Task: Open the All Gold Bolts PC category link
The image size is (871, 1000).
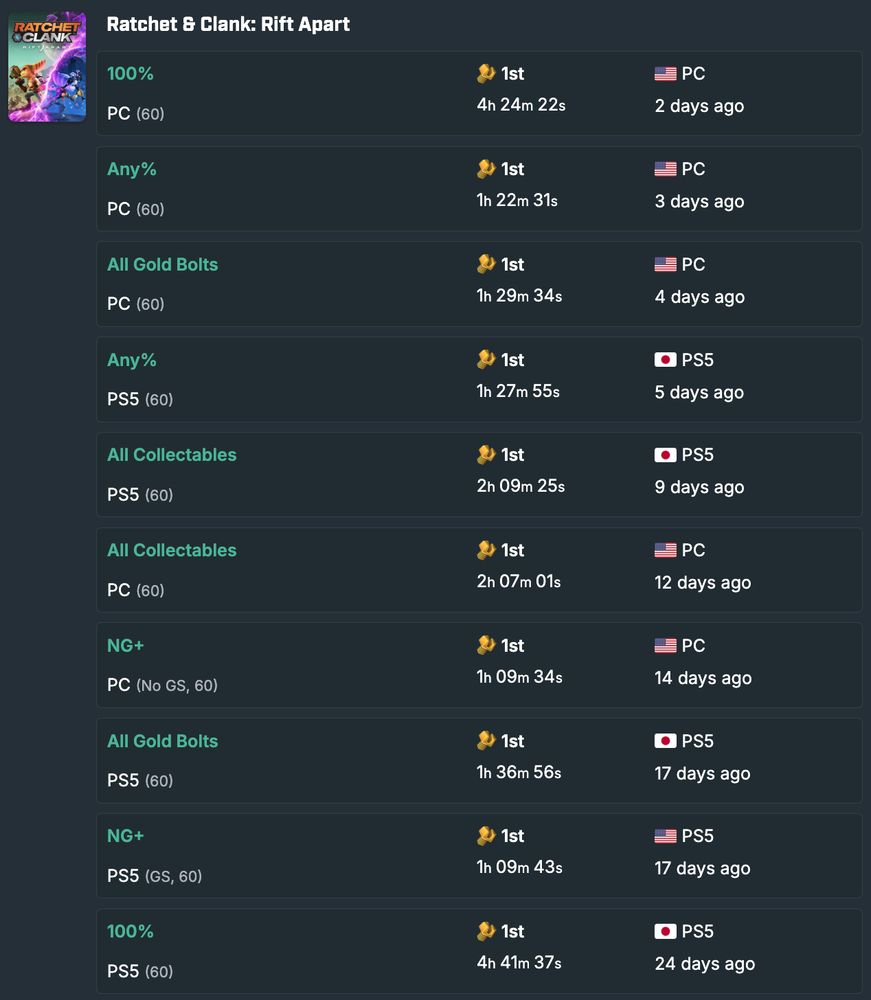Action: click(x=163, y=264)
